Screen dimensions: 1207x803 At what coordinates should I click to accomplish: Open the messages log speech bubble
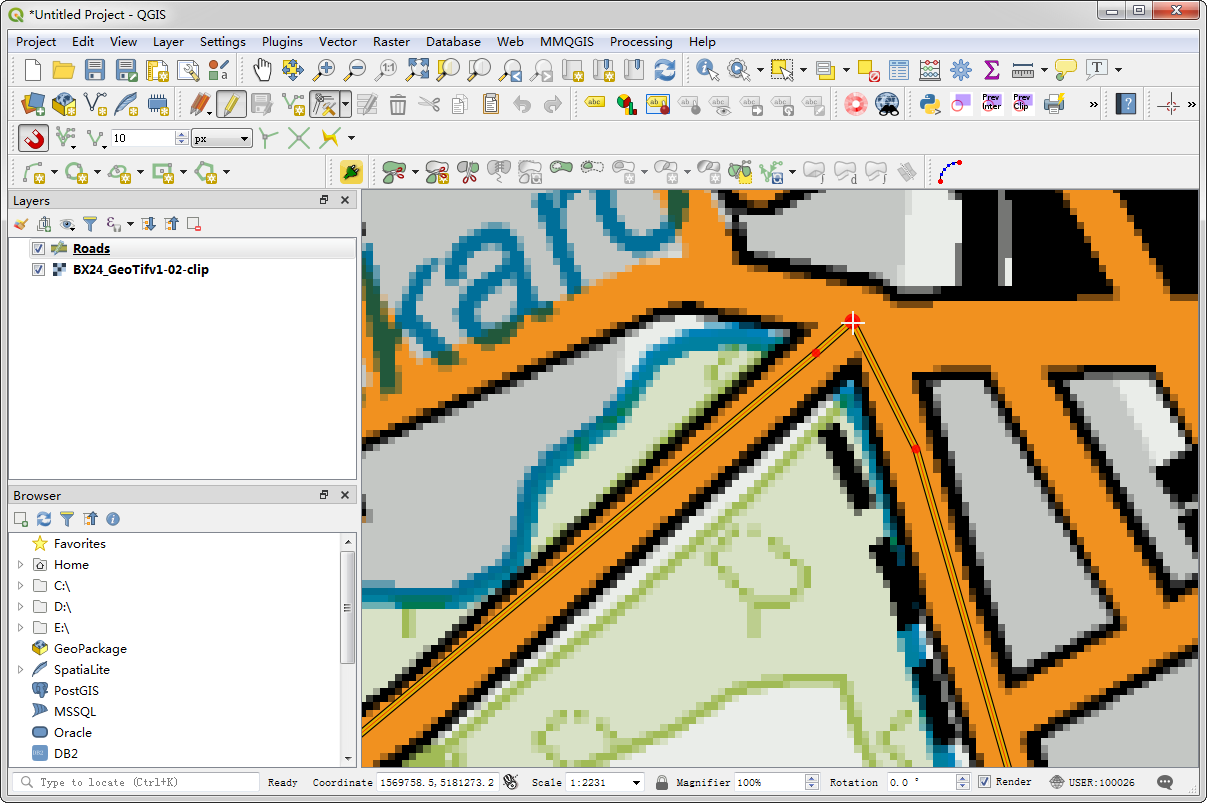click(x=1164, y=782)
